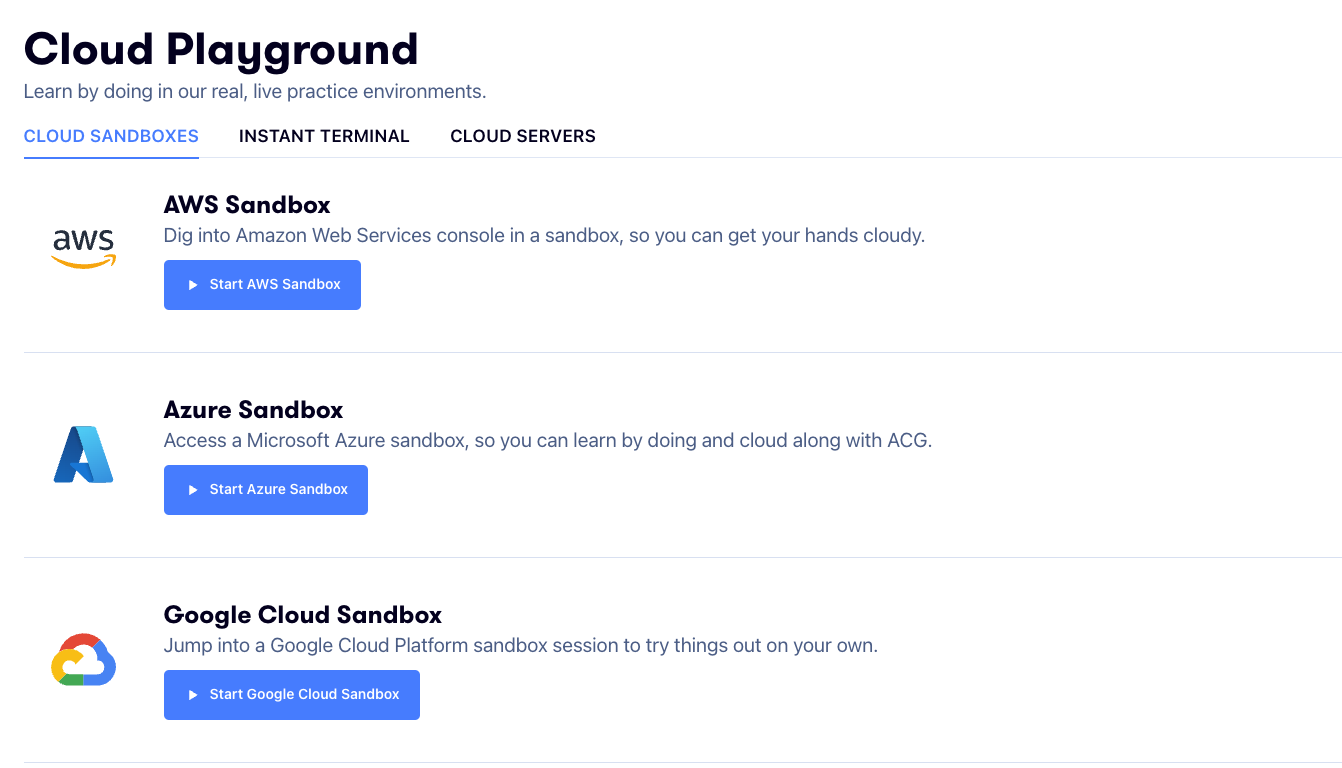Click the Microsoft Azure logo icon
Screen dimensions: 1342x768
point(84,455)
